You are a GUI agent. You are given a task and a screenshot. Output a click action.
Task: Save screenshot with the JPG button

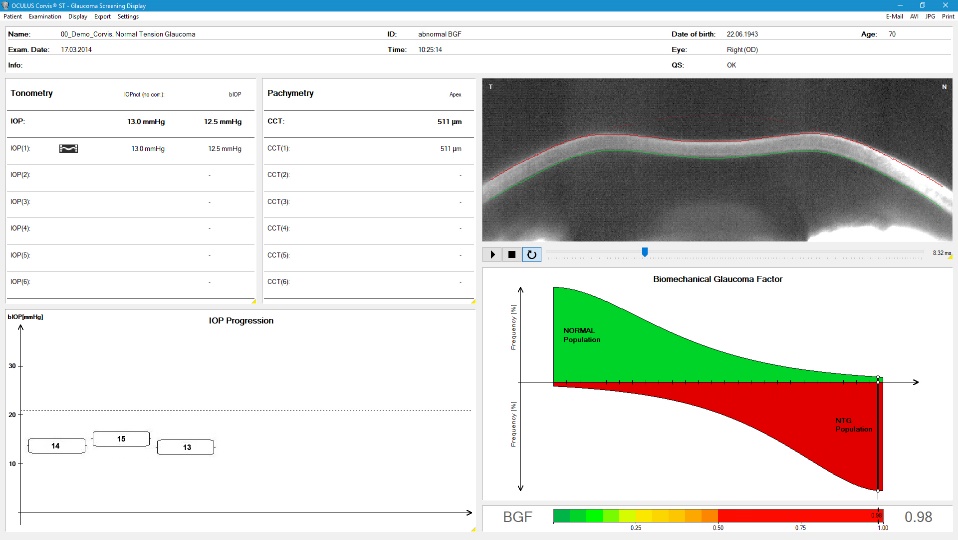click(930, 17)
